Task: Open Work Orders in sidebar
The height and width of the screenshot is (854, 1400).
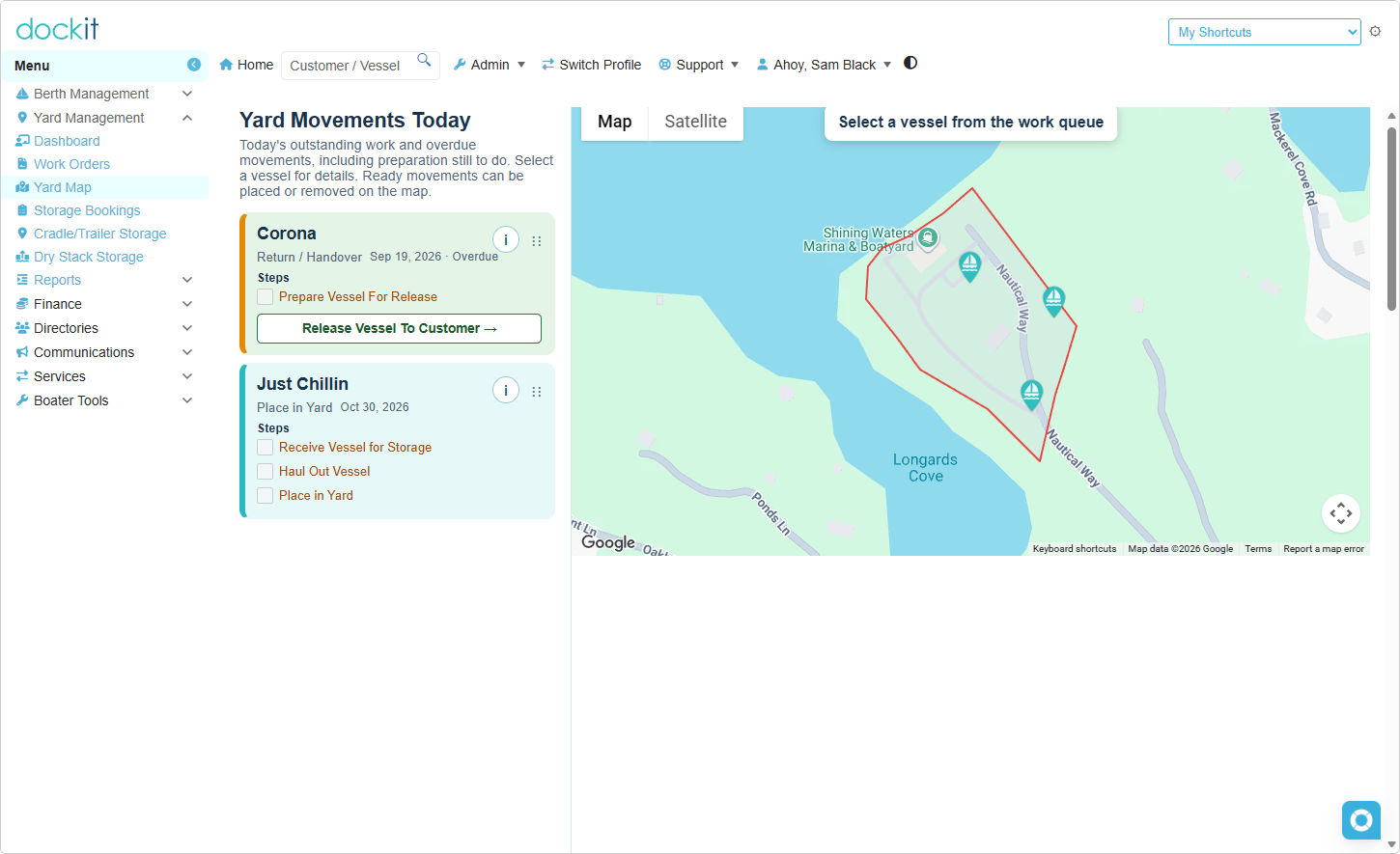Action: click(71, 164)
